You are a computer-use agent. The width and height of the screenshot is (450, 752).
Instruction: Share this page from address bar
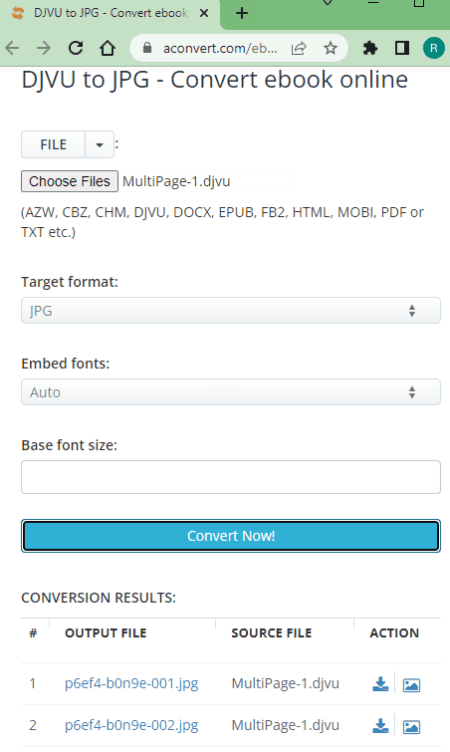[x=298, y=48]
